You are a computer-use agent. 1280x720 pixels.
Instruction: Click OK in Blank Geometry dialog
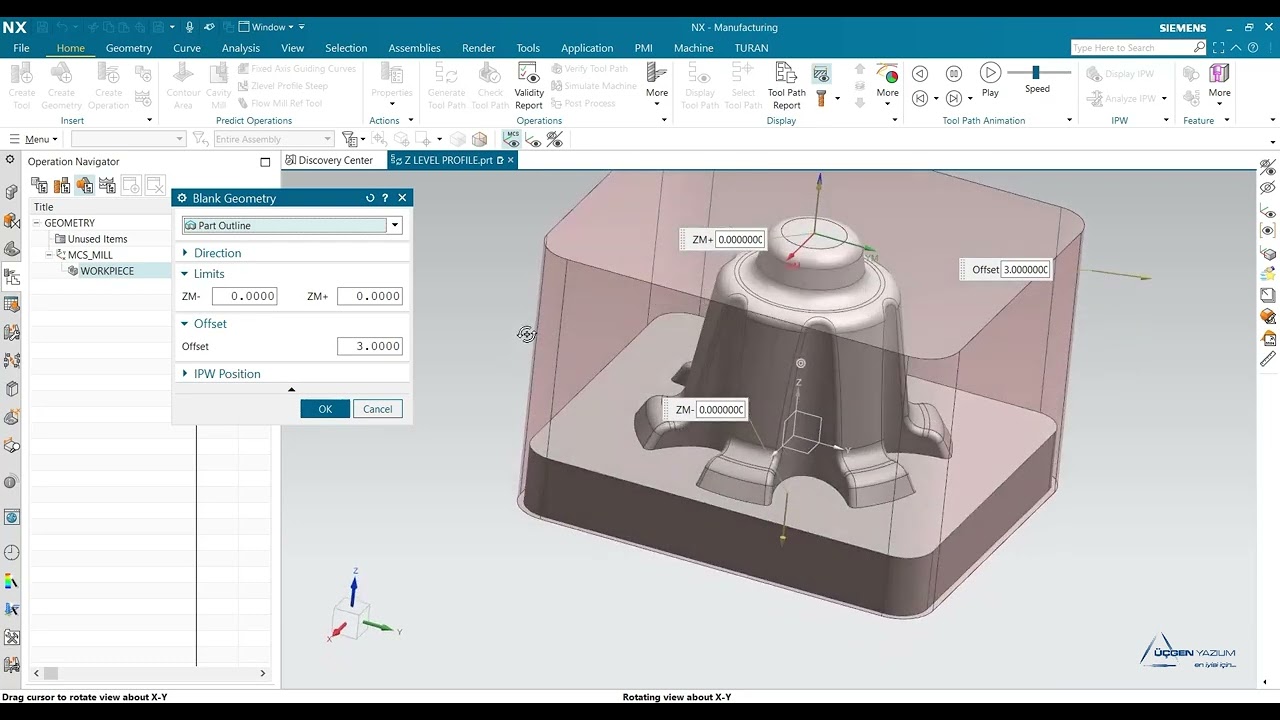click(x=325, y=409)
